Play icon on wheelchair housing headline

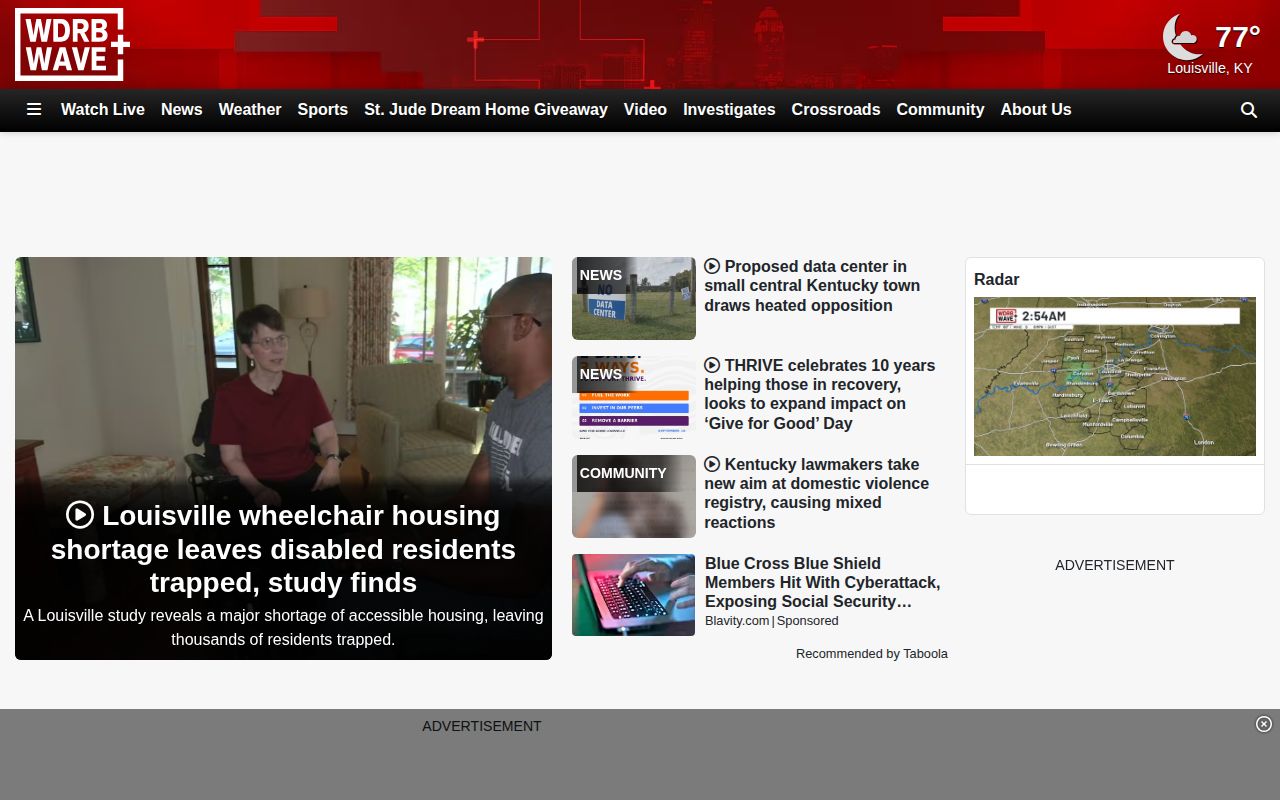click(80, 515)
